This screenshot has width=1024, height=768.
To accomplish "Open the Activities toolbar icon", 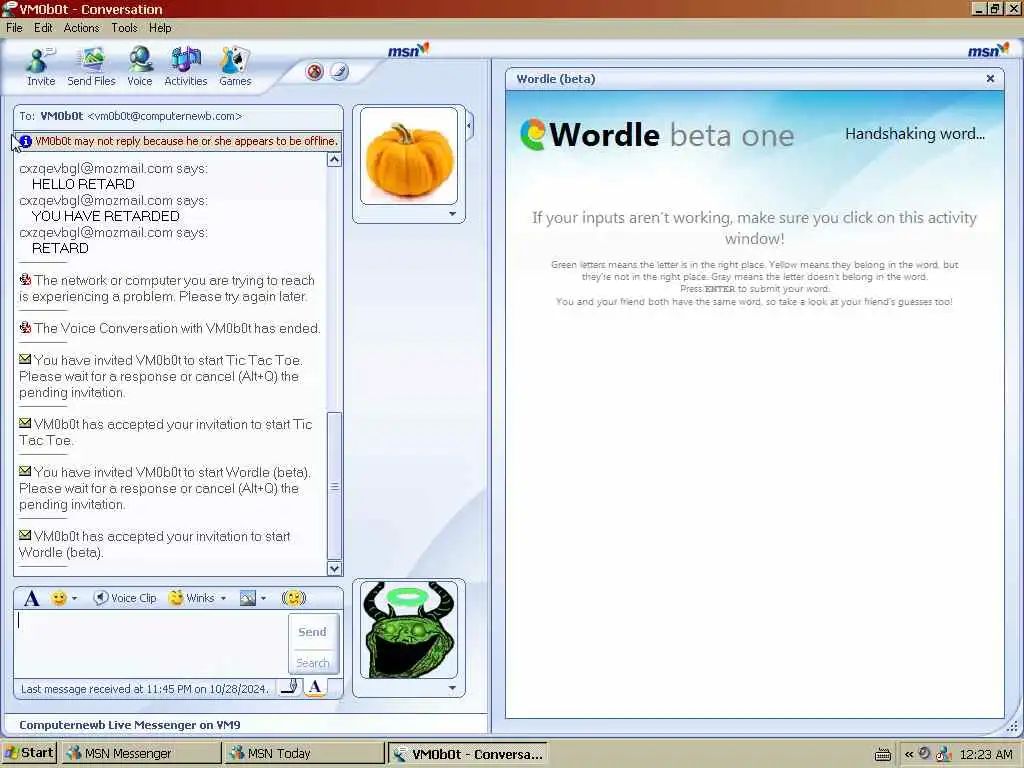I will click(x=185, y=67).
